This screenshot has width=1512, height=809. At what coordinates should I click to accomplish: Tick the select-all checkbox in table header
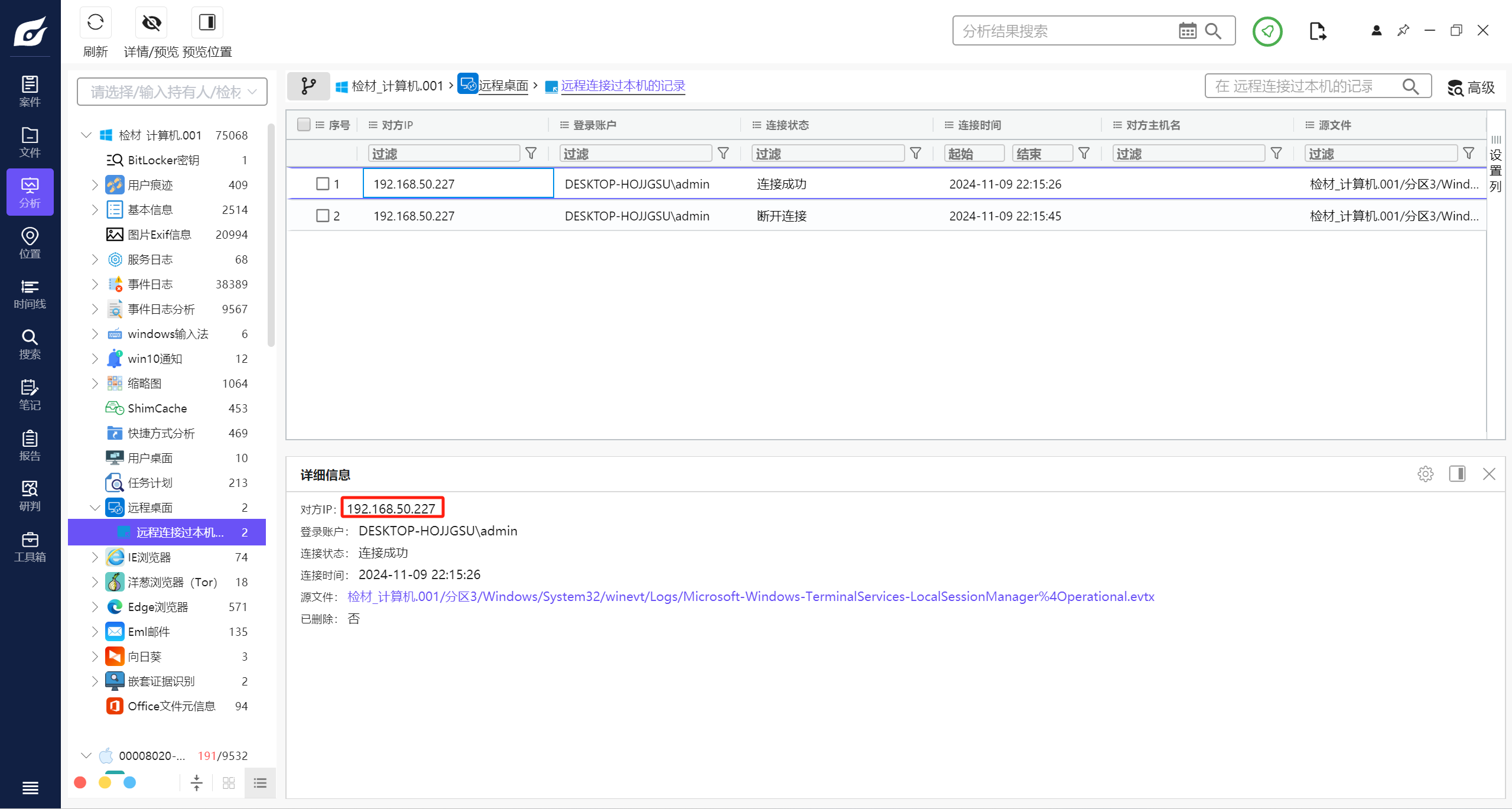[x=304, y=125]
